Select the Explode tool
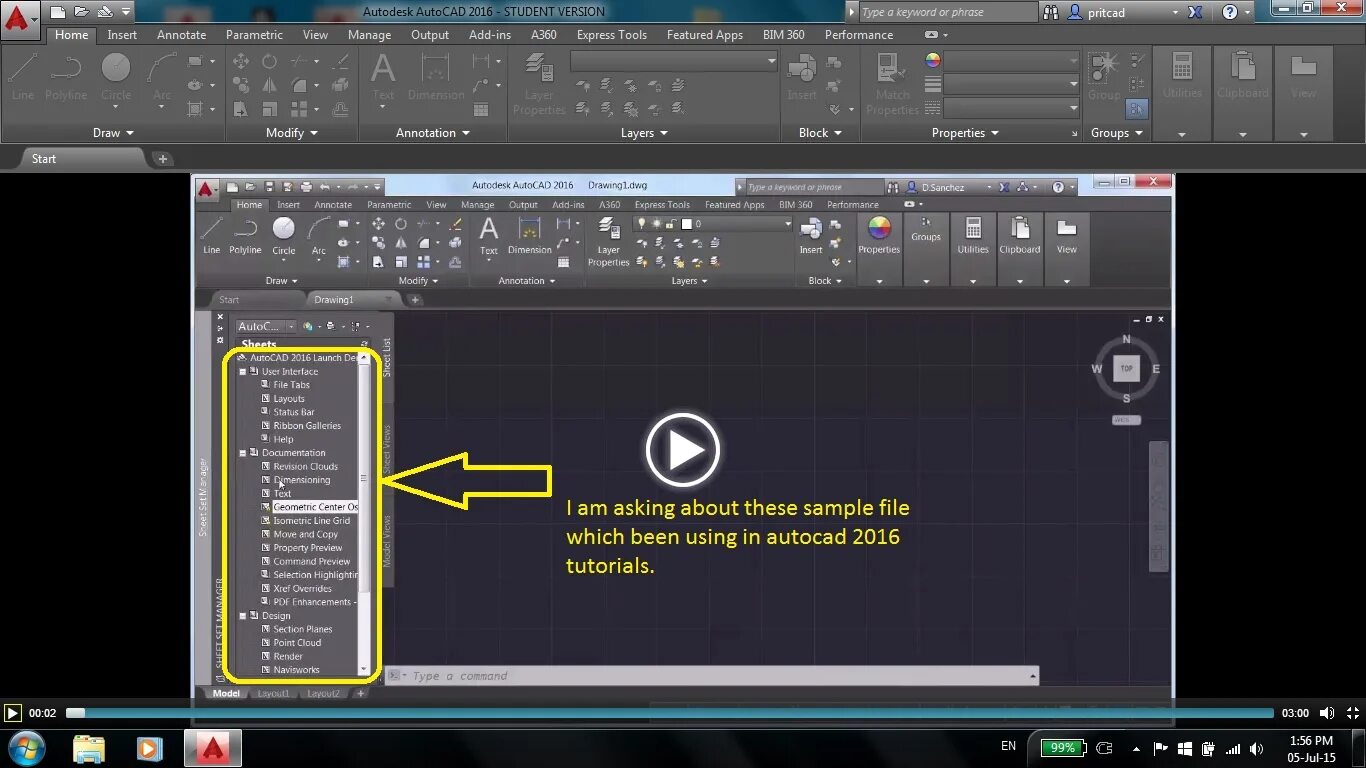Image resolution: width=1366 pixels, height=768 pixels. point(340,85)
